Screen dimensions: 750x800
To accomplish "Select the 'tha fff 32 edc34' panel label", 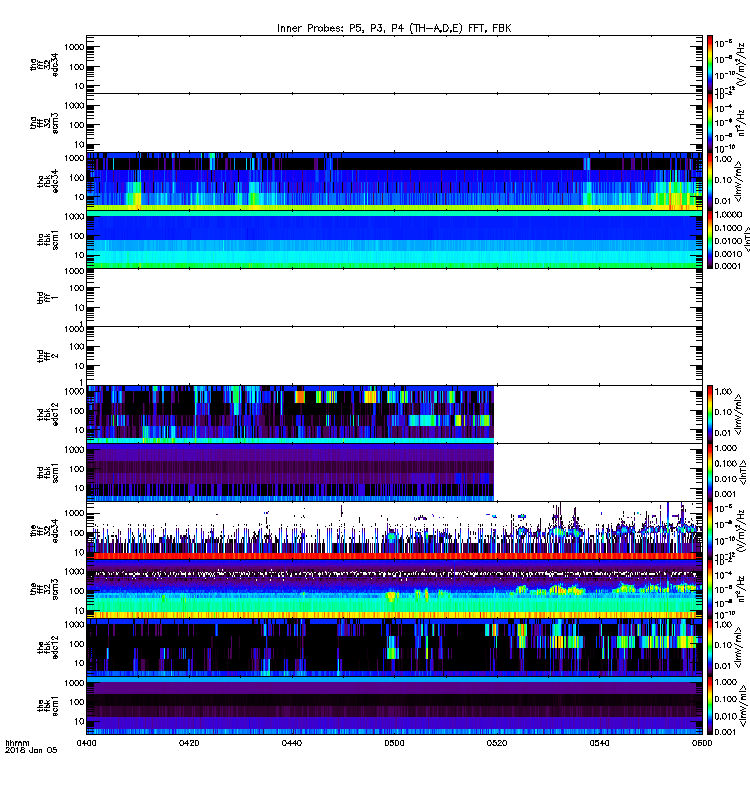I will click(44, 64).
